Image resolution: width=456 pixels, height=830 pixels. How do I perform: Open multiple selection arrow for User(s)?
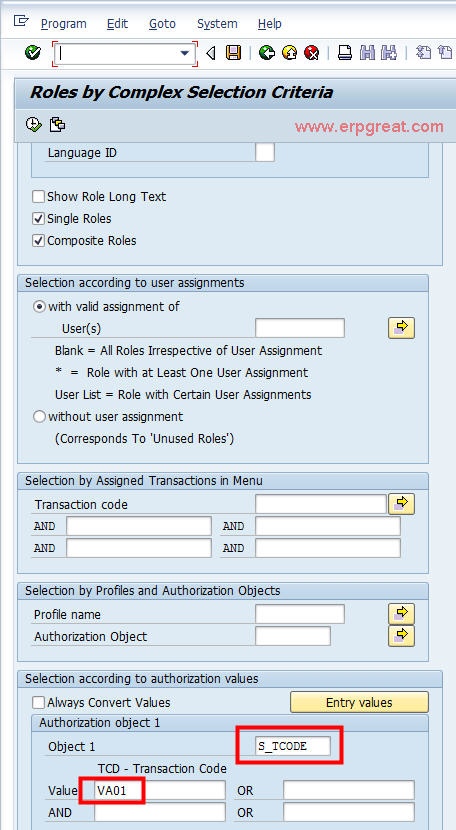401,328
